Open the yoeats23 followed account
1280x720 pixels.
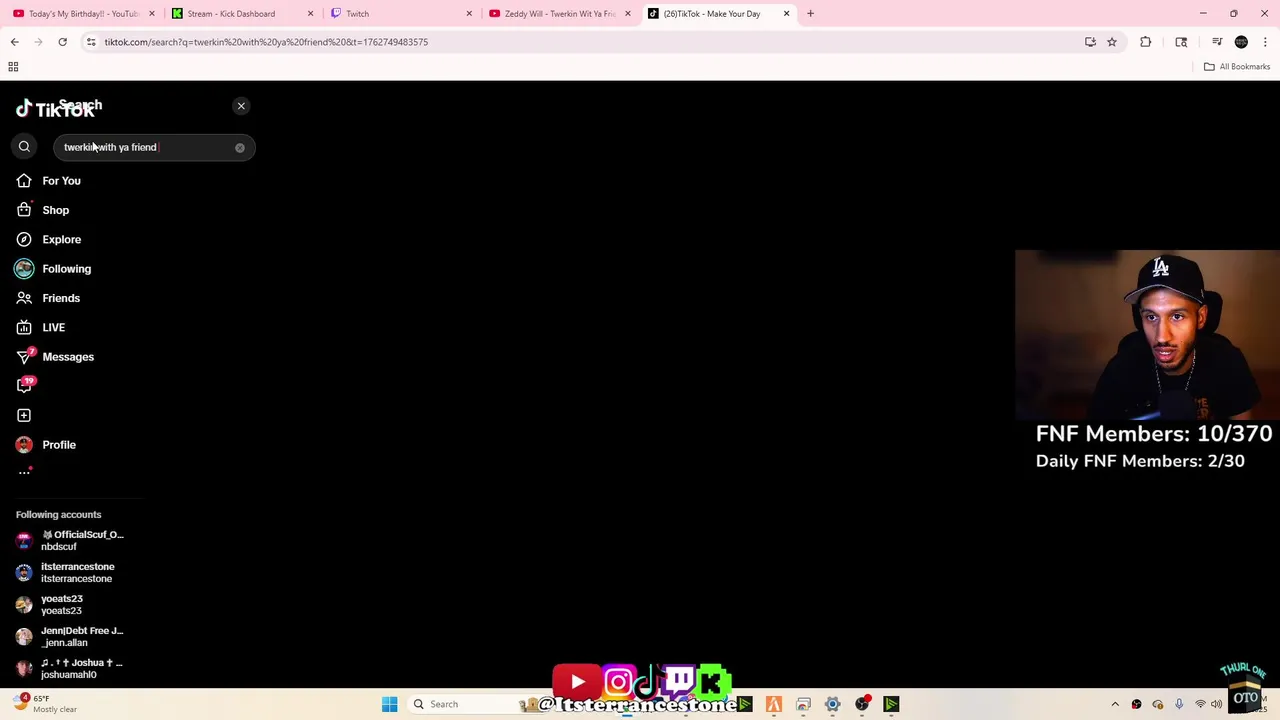[50, 604]
